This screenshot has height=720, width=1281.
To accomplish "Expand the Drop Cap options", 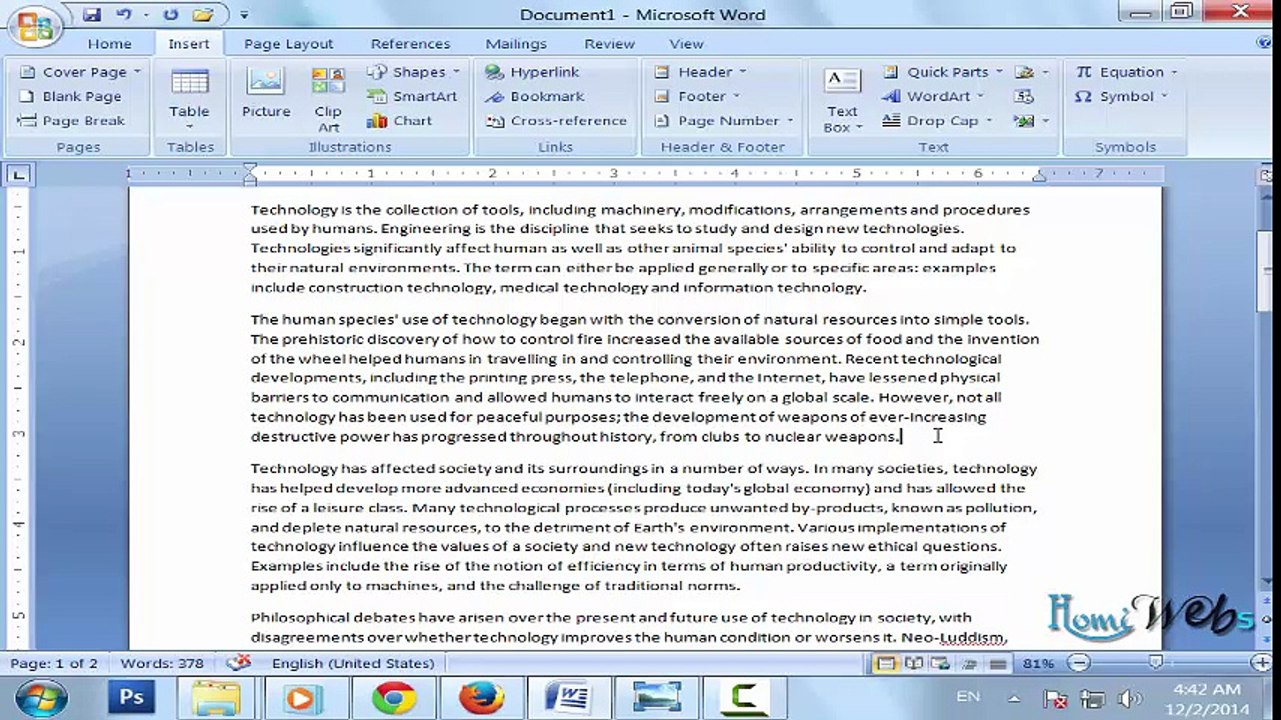I will click(x=937, y=120).
